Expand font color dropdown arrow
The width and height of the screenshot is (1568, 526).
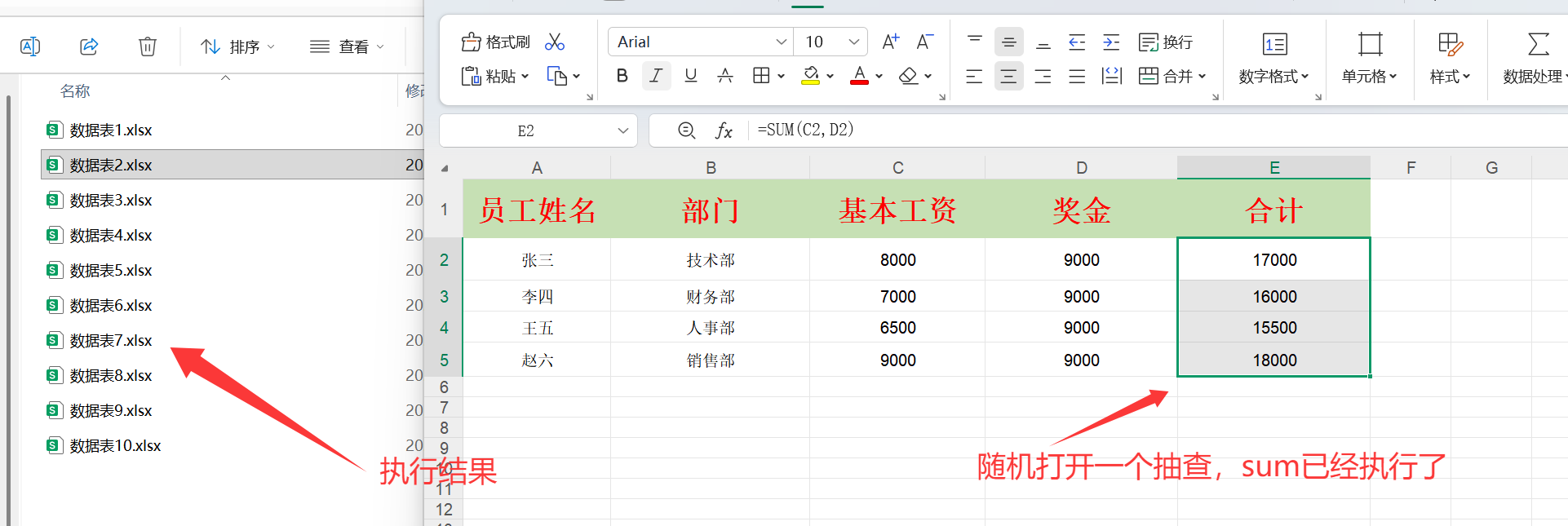pos(879,76)
